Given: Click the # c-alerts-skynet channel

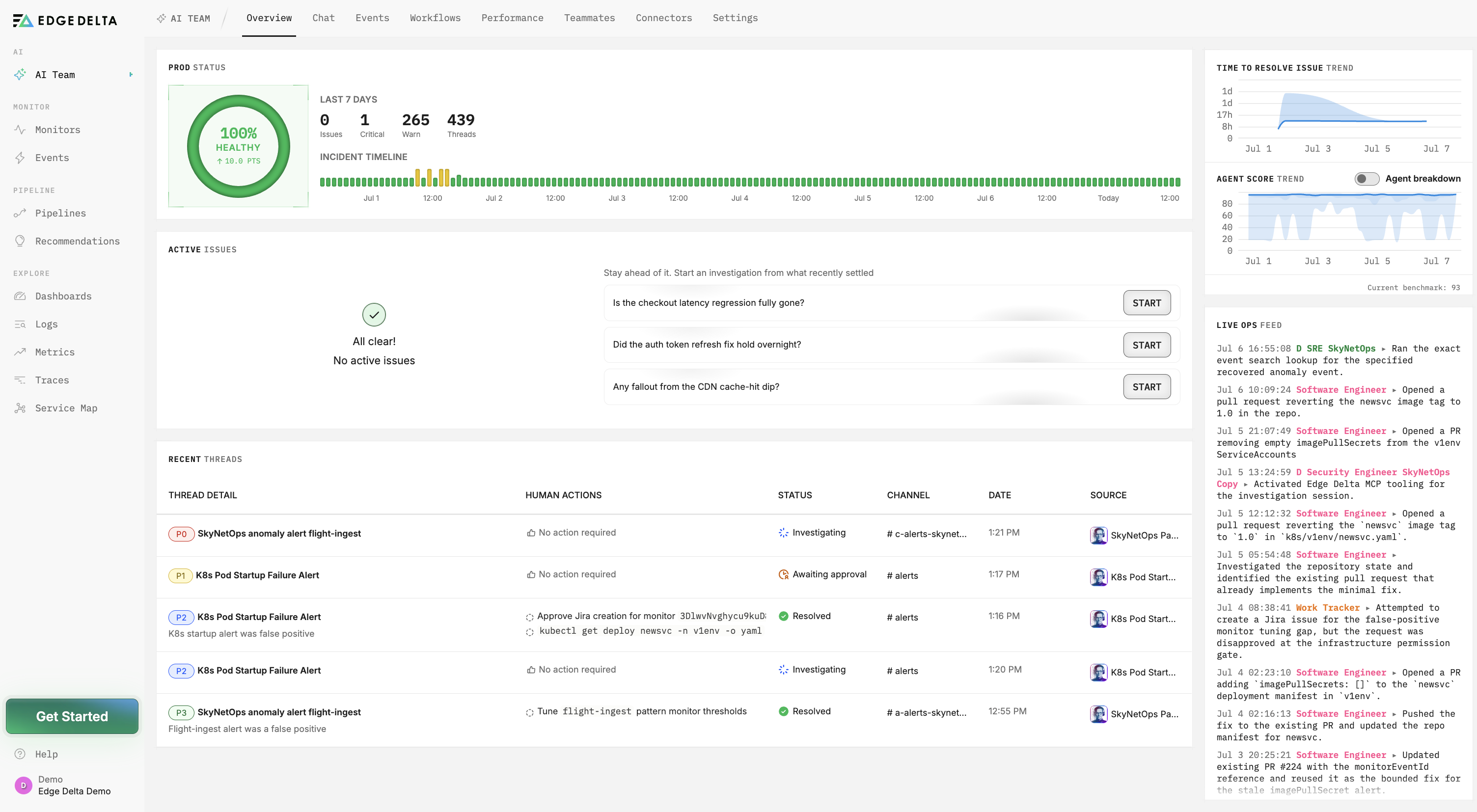Looking at the screenshot, I should pos(927,534).
